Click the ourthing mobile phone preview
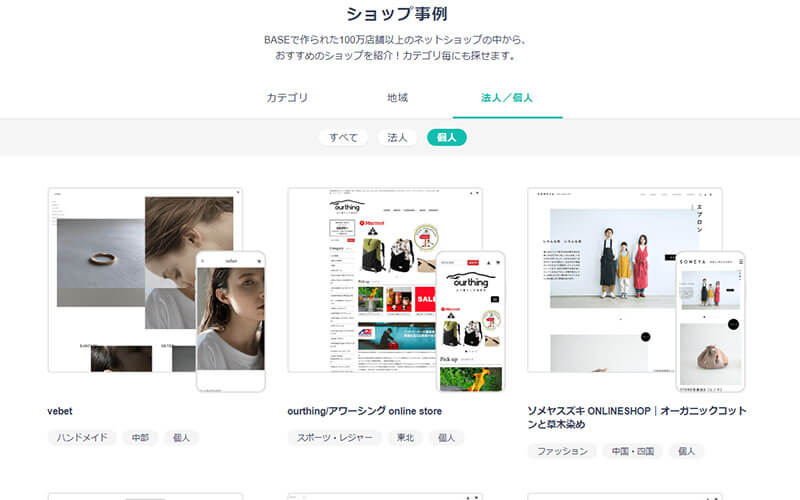The image size is (800, 500). (471, 320)
